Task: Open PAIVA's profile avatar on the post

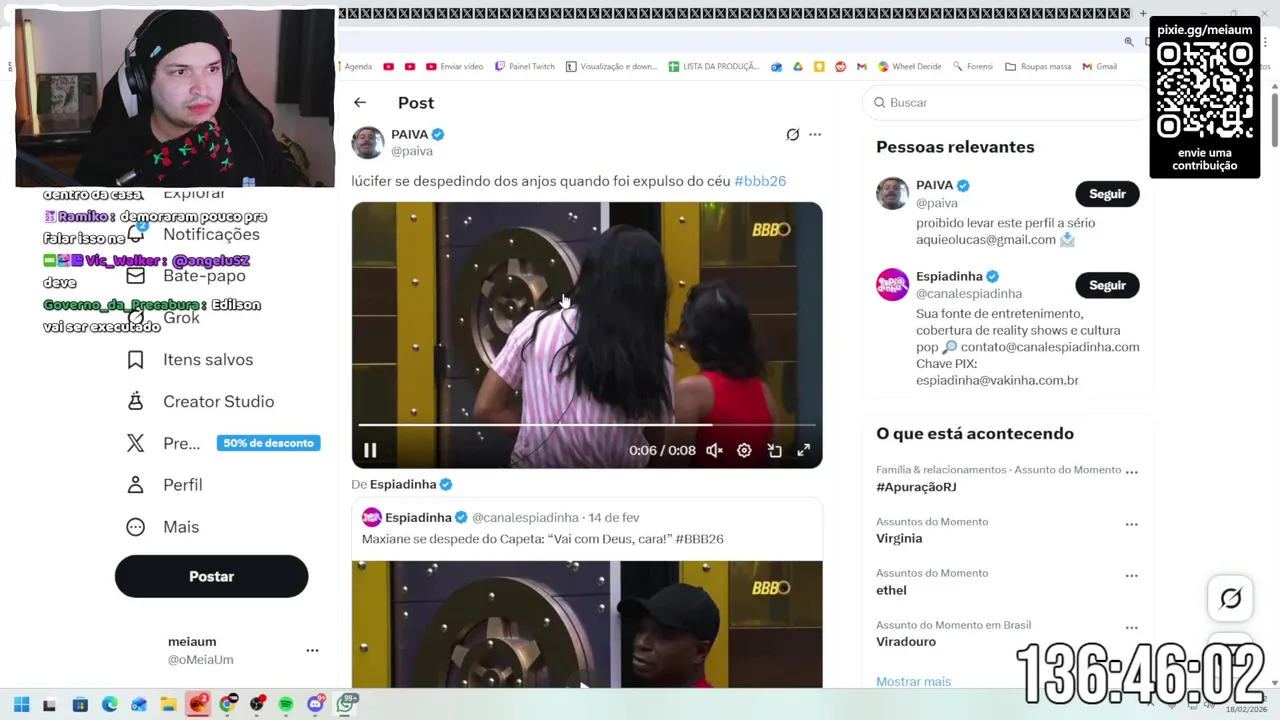Action: tap(368, 142)
